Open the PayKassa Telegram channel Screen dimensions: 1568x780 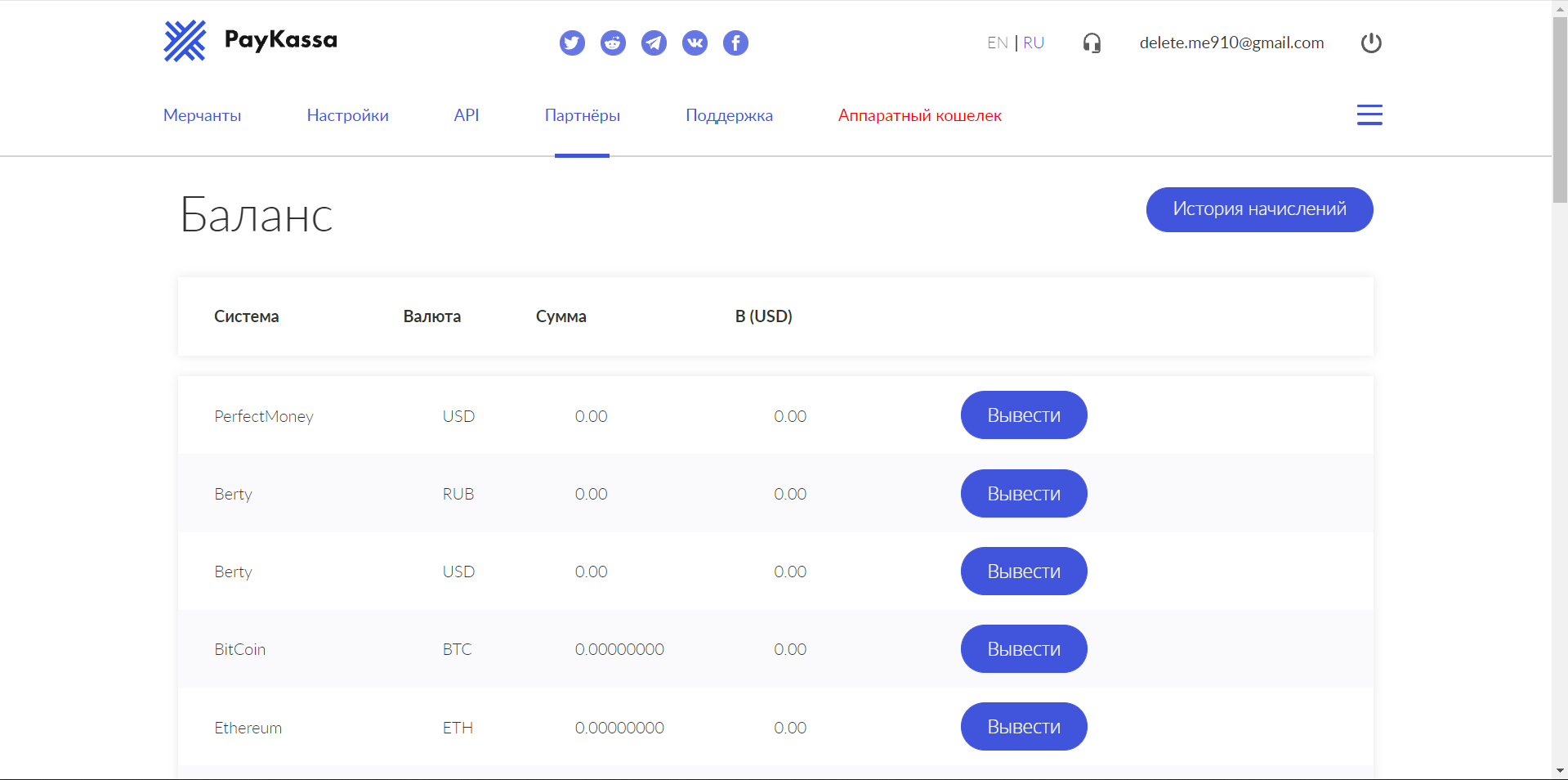pyautogui.click(x=654, y=43)
